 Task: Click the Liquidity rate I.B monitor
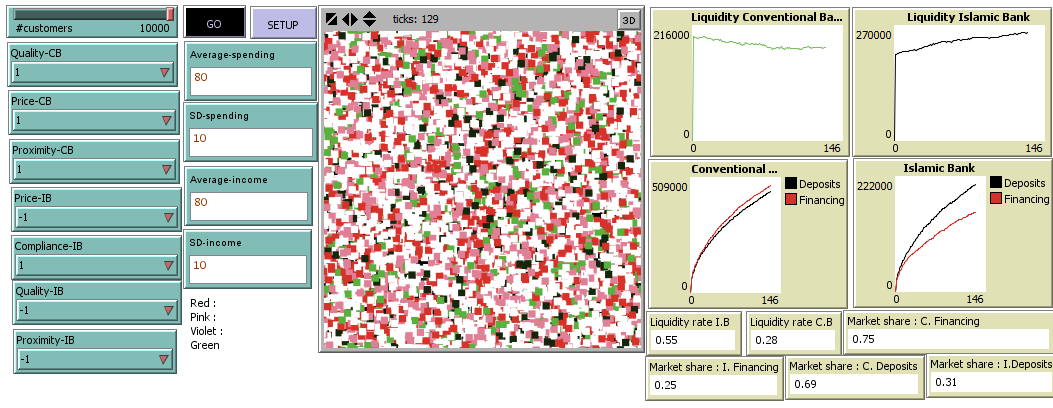692,333
